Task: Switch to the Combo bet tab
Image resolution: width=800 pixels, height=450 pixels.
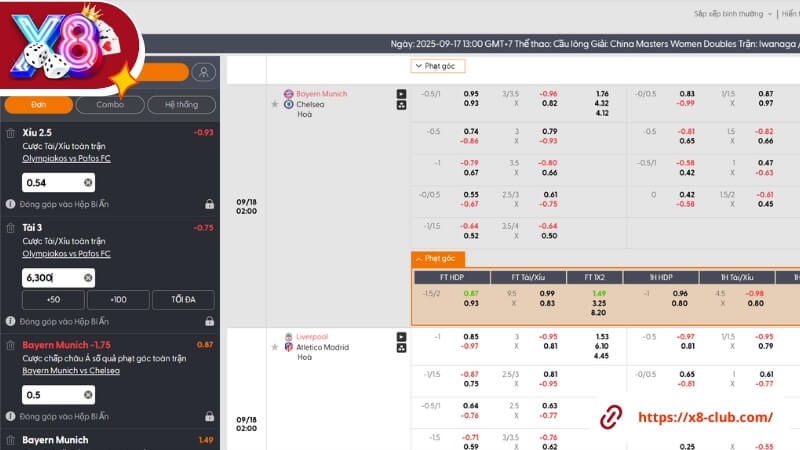Action: pyautogui.click(x=110, y=105)
